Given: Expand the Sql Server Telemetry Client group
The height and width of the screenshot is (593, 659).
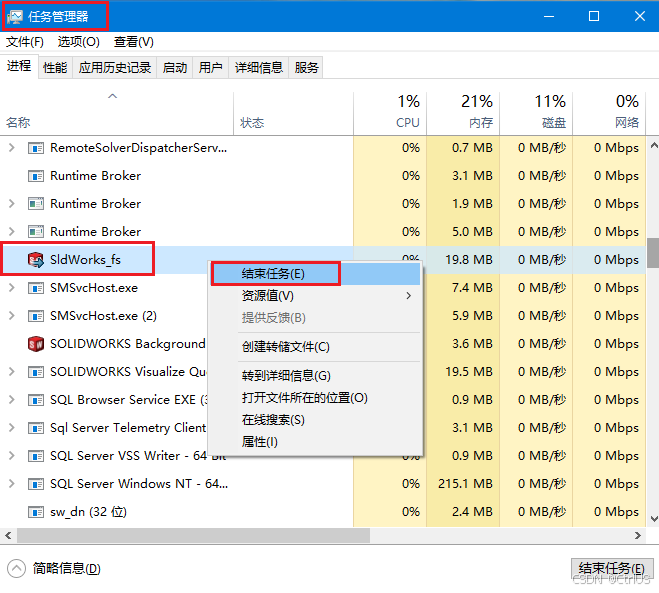Looking at the screenshot, I should pos(12,428).
